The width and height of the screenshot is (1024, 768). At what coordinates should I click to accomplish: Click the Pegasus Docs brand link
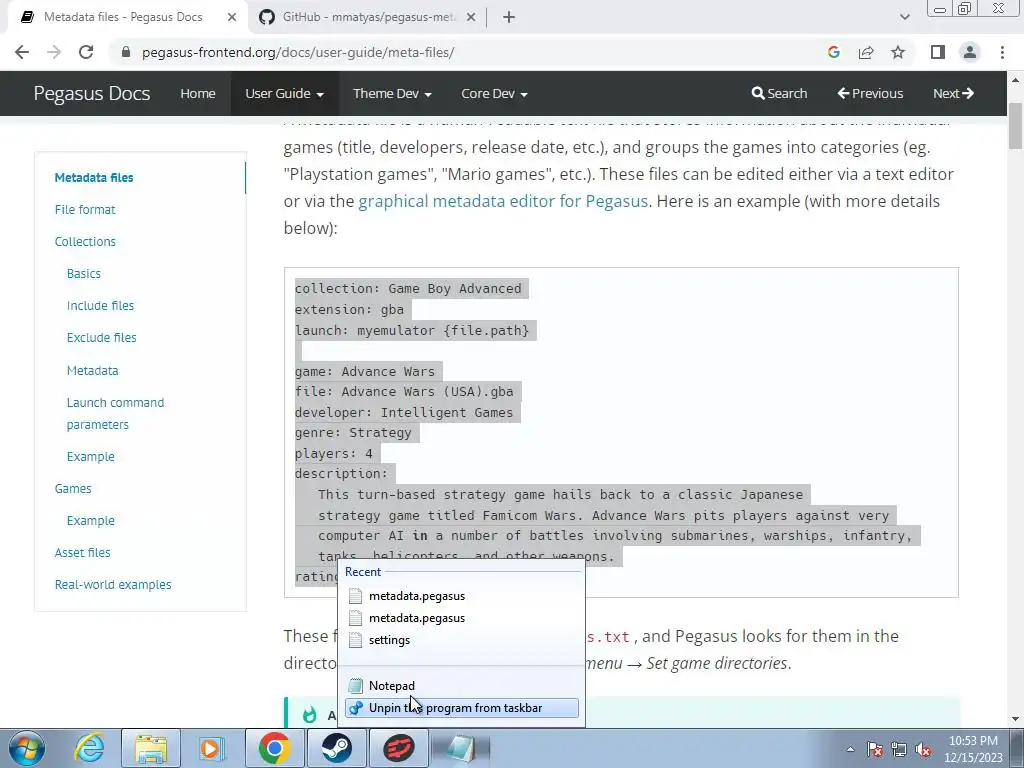pos(92,93)
